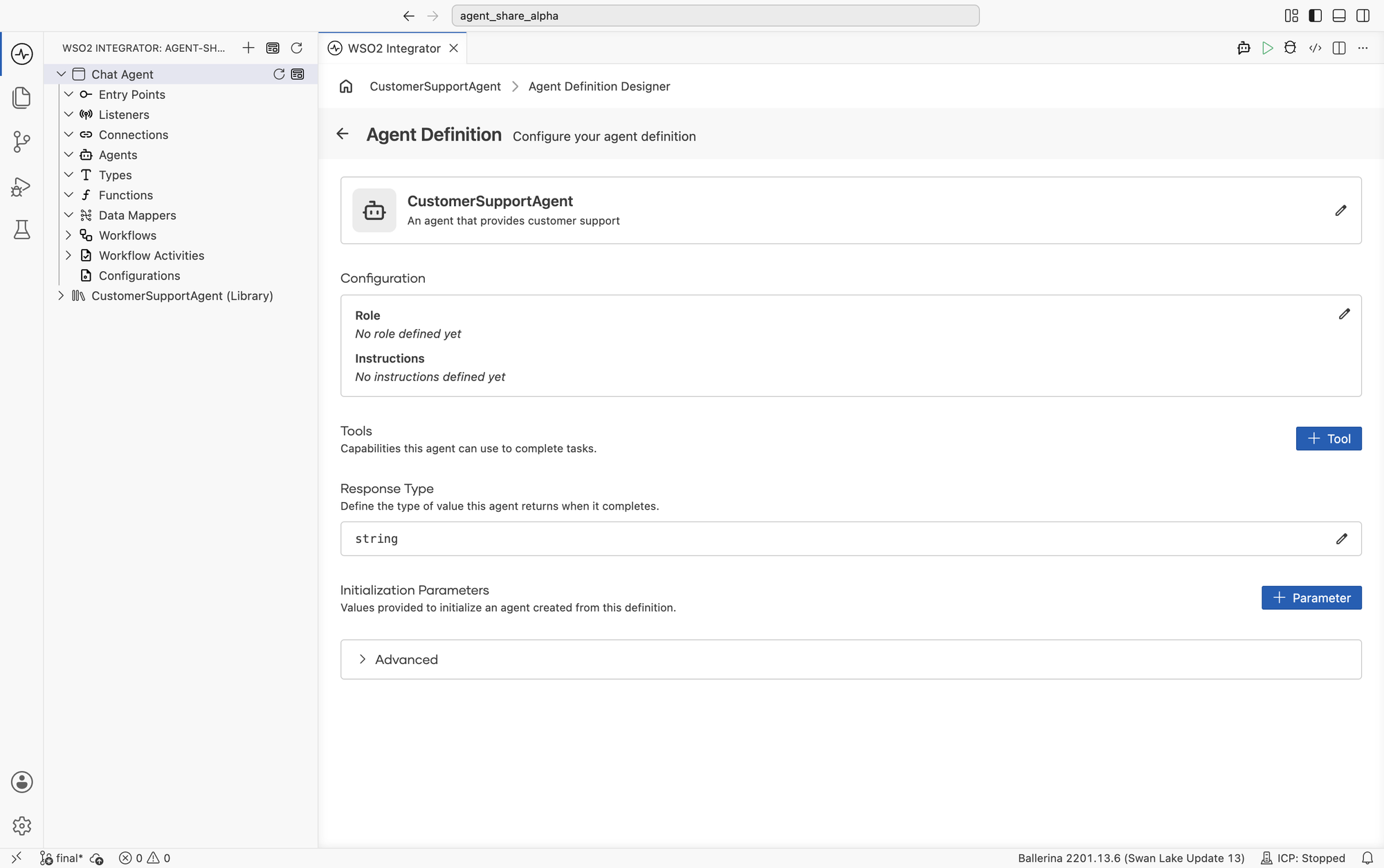The image size is (1384, 868).
Task: Edit the CustomerSupportAgent name with pencil icon
Action: click(x=1340, y=210)
